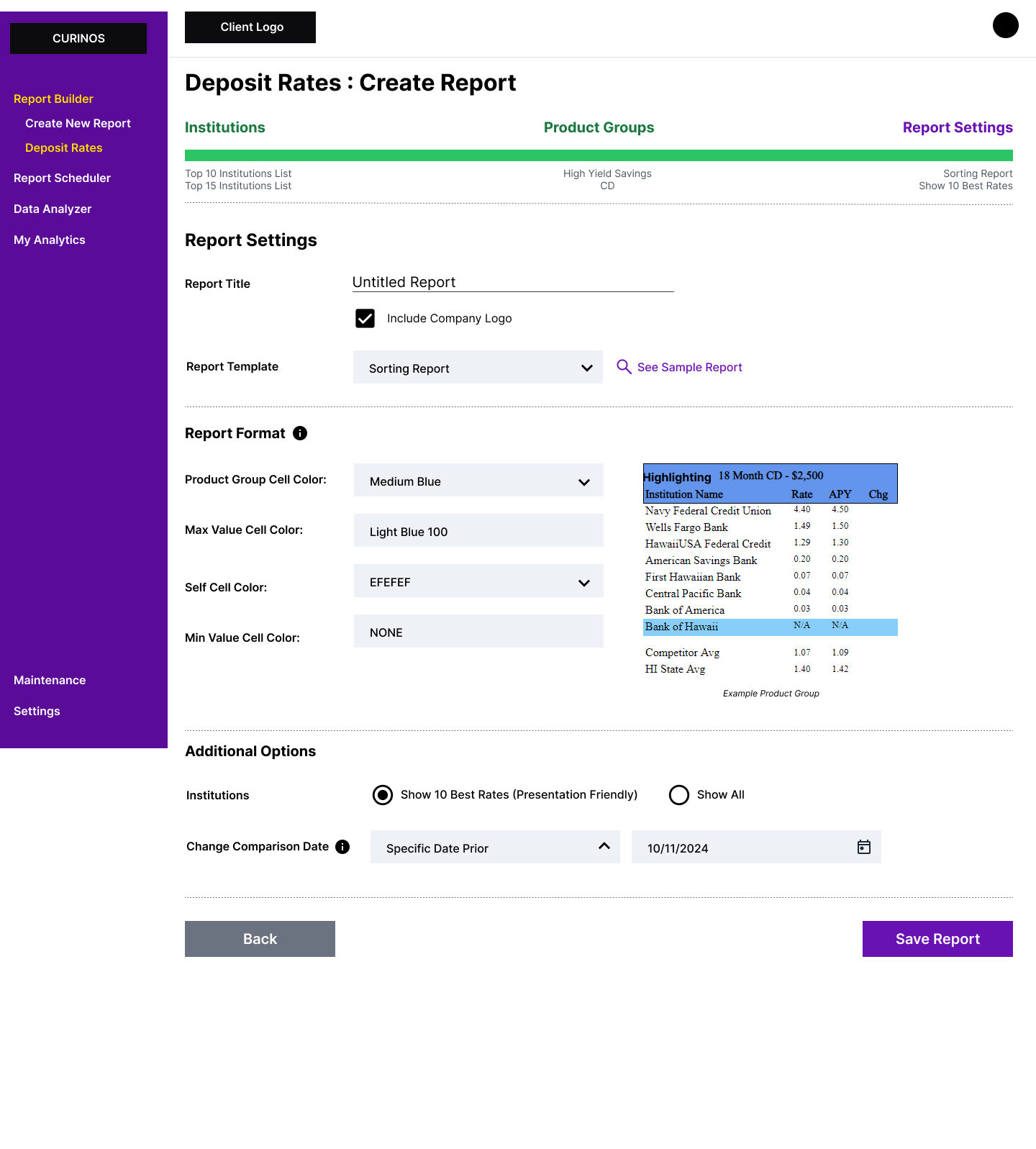
Task: Select Deposit Rates in sidebar
Action: coord(63,147)
